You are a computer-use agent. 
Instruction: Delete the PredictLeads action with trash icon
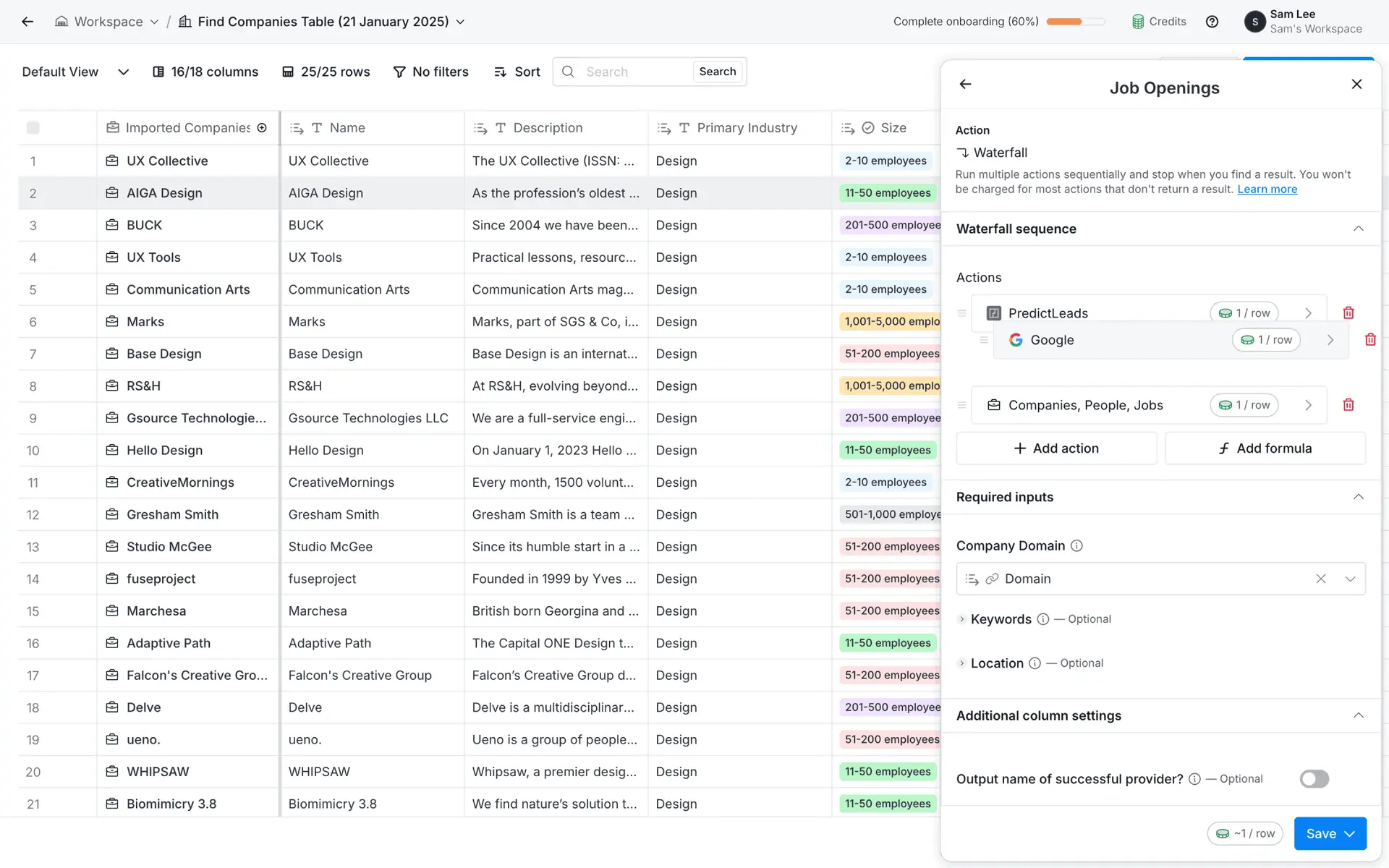pos(1348,313)
